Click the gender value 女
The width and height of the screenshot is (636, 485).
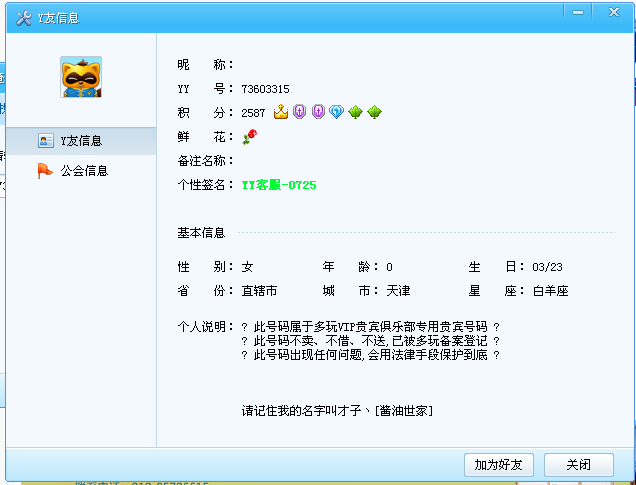(x=247, y=267)
